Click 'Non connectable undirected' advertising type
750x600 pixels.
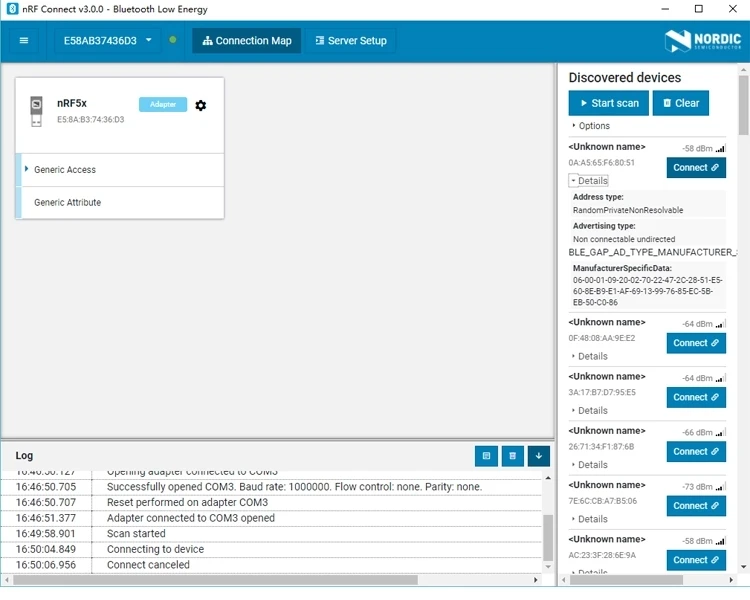click(624, 239)
